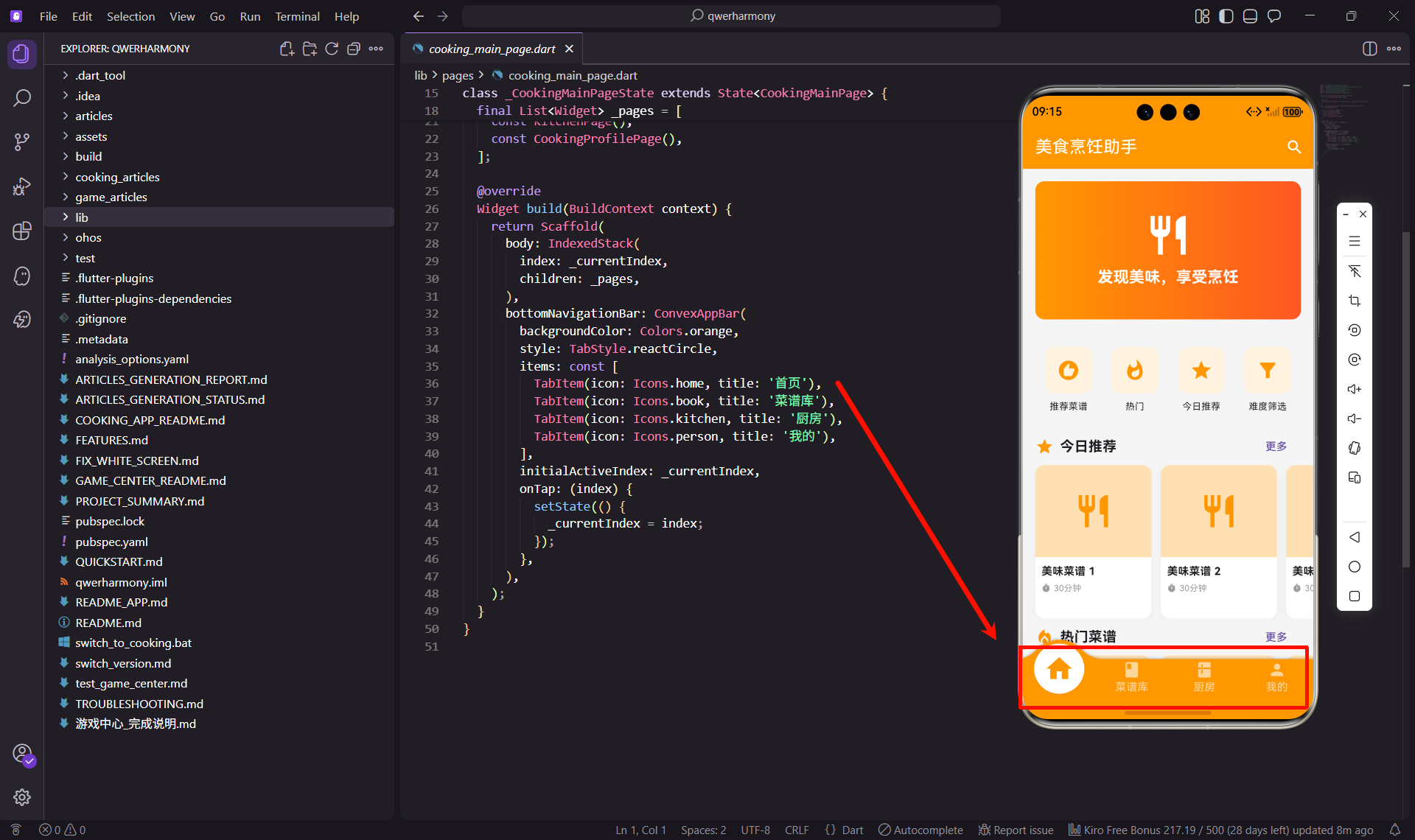Open the Extensions view icon
The image size is (1415, 840).
(x=22, y=231)
